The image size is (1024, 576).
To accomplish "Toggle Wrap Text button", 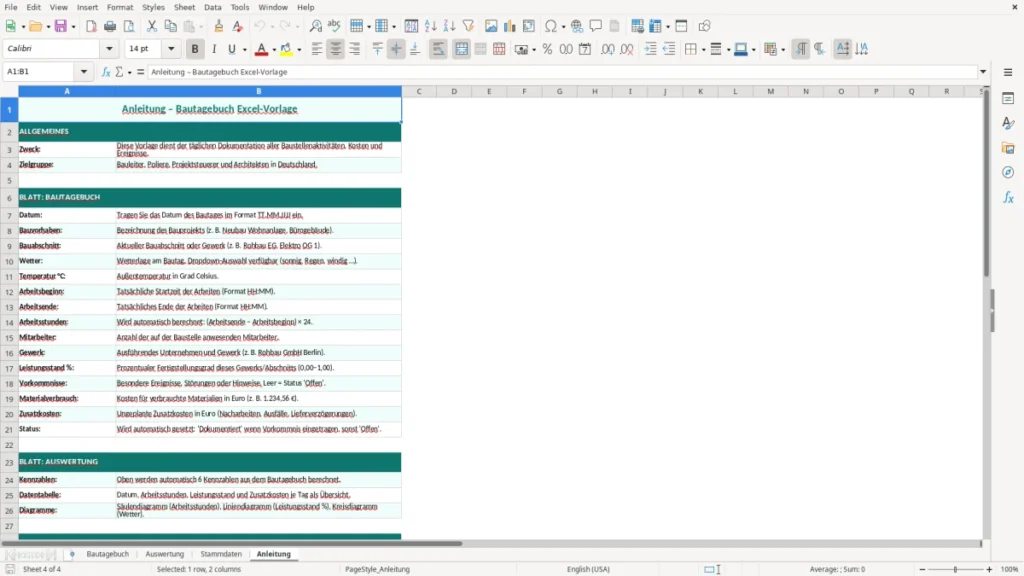I will (438, 49).
